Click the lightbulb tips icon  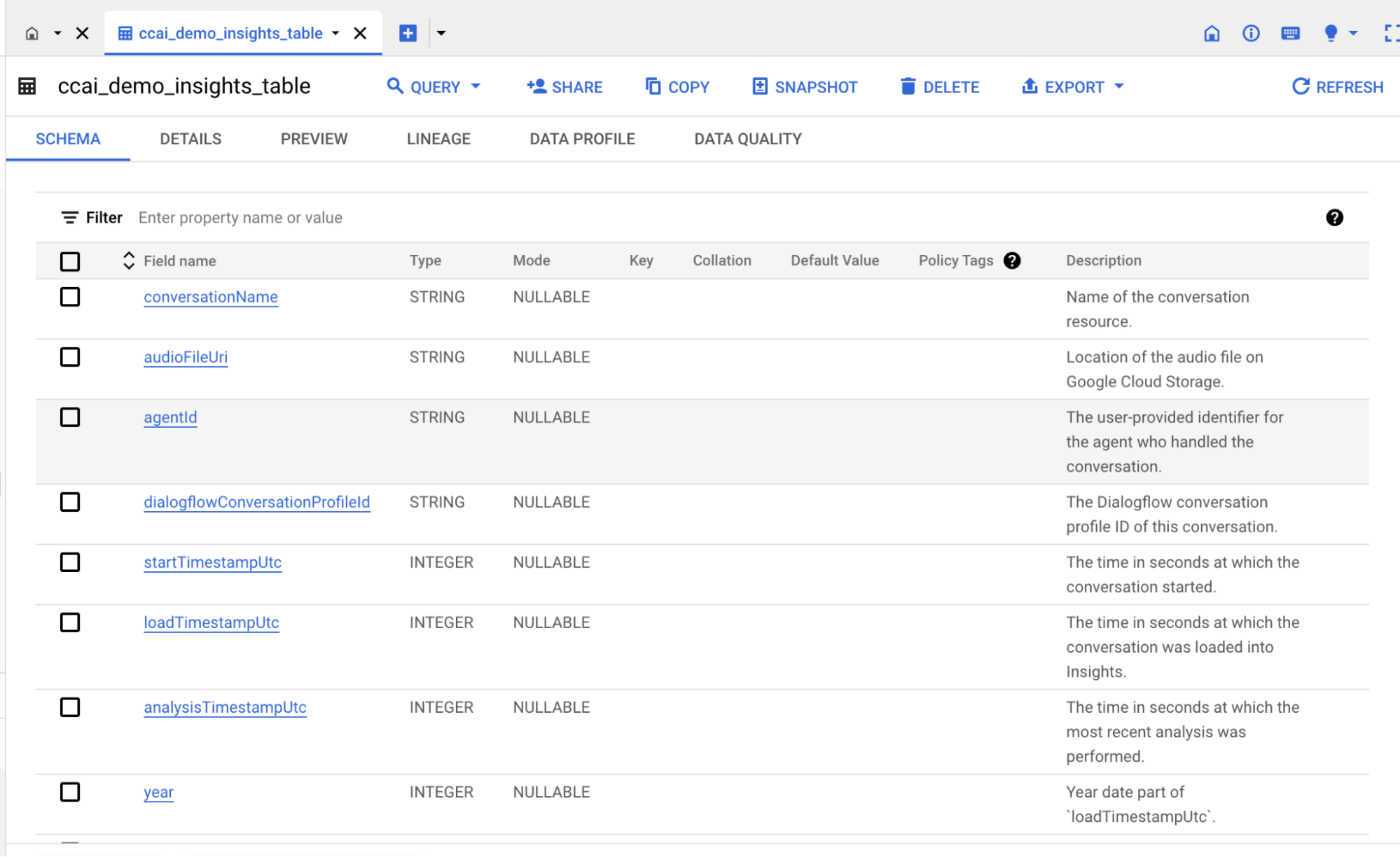coord(1331,34)
